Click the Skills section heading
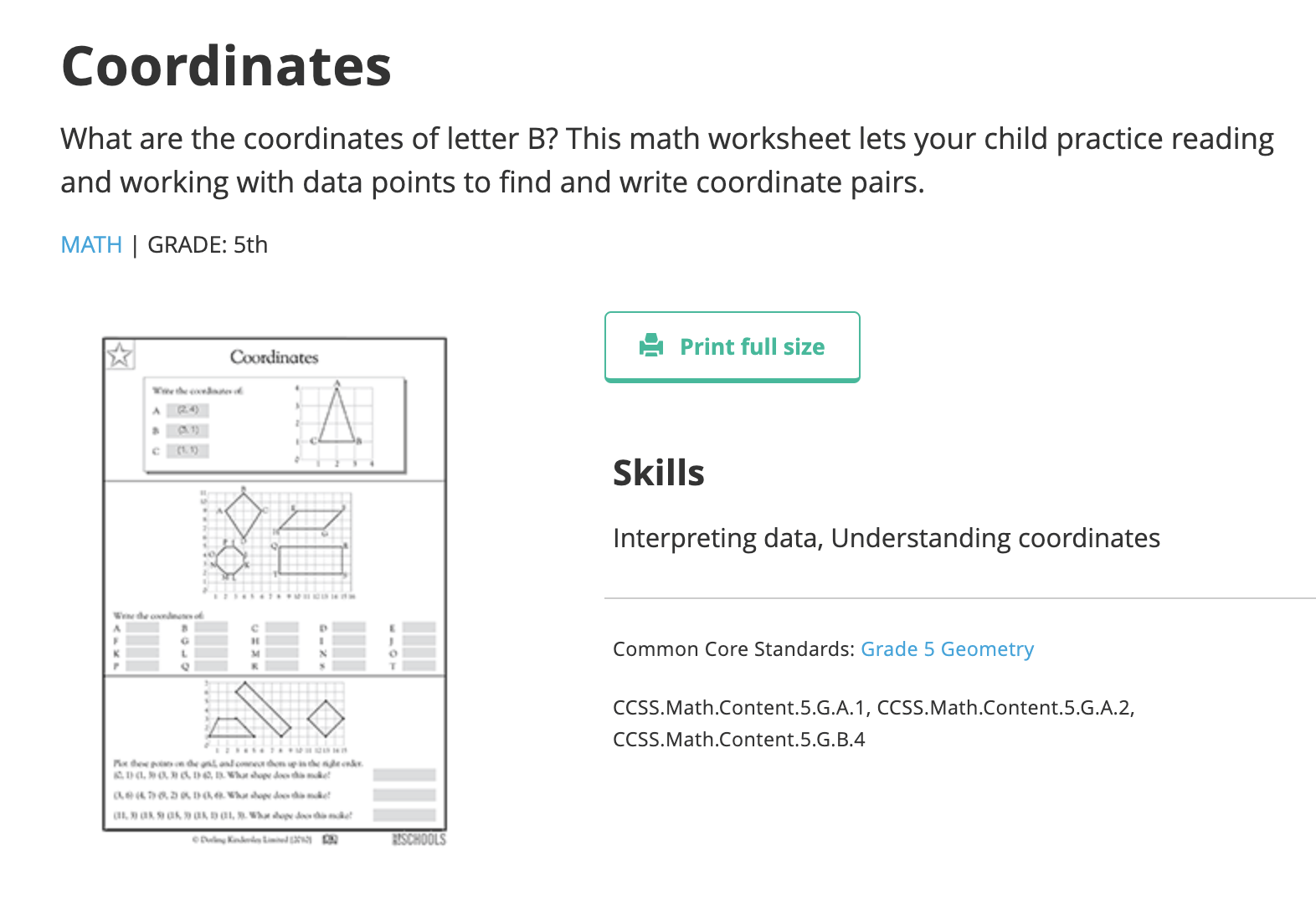Viewport: 1316px width, 907px height. 658,473
